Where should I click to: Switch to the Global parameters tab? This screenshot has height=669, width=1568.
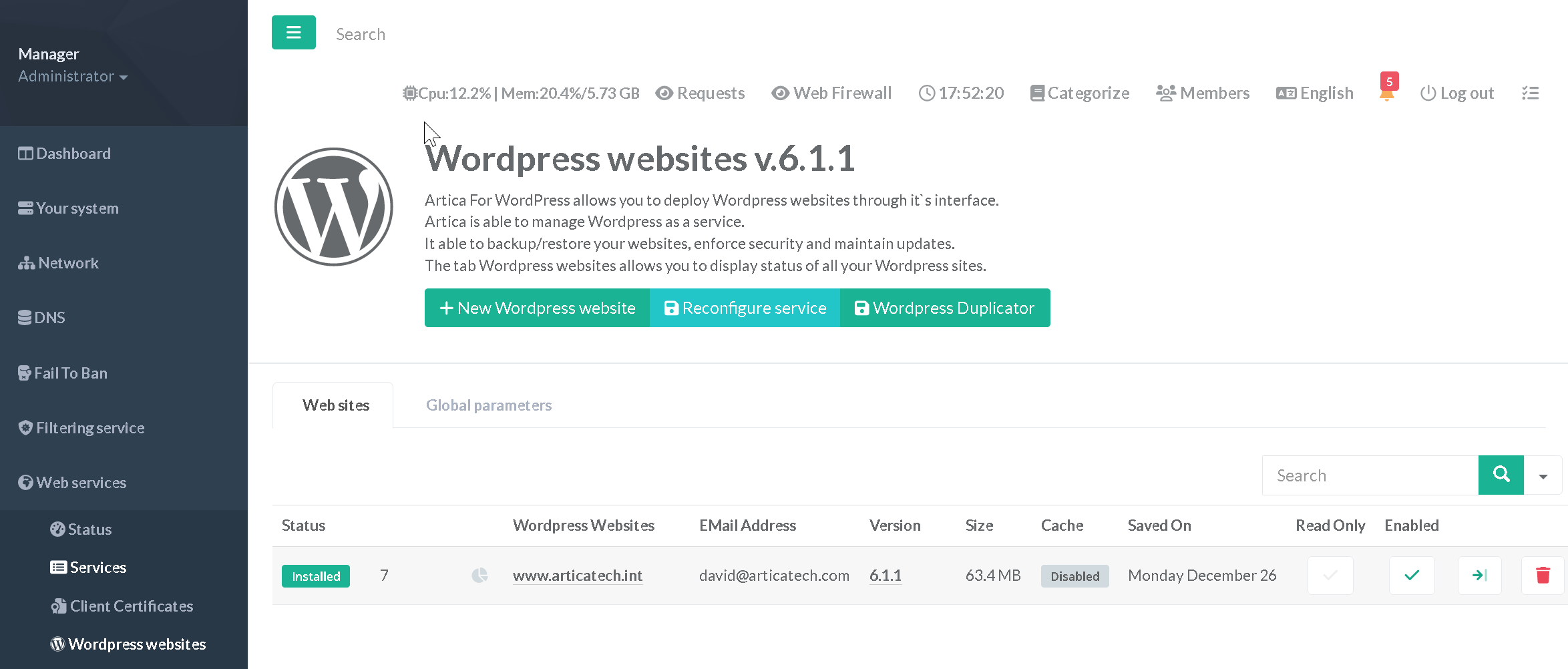click(x=489, y=405)
